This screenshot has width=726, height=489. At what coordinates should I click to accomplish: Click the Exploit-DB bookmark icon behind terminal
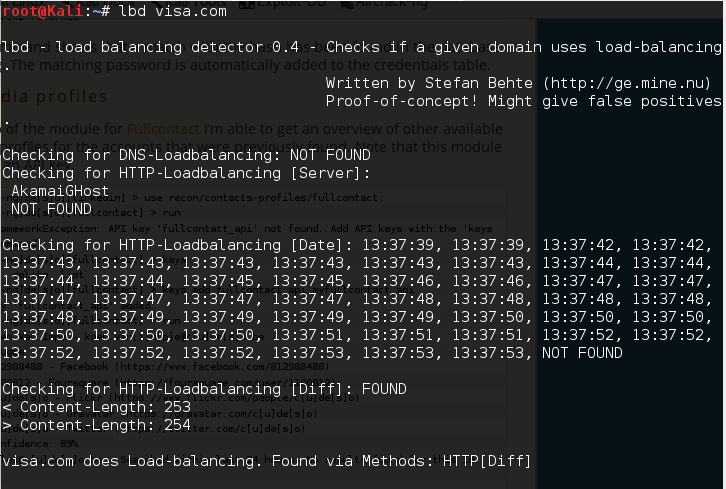[x=246, y=4]
